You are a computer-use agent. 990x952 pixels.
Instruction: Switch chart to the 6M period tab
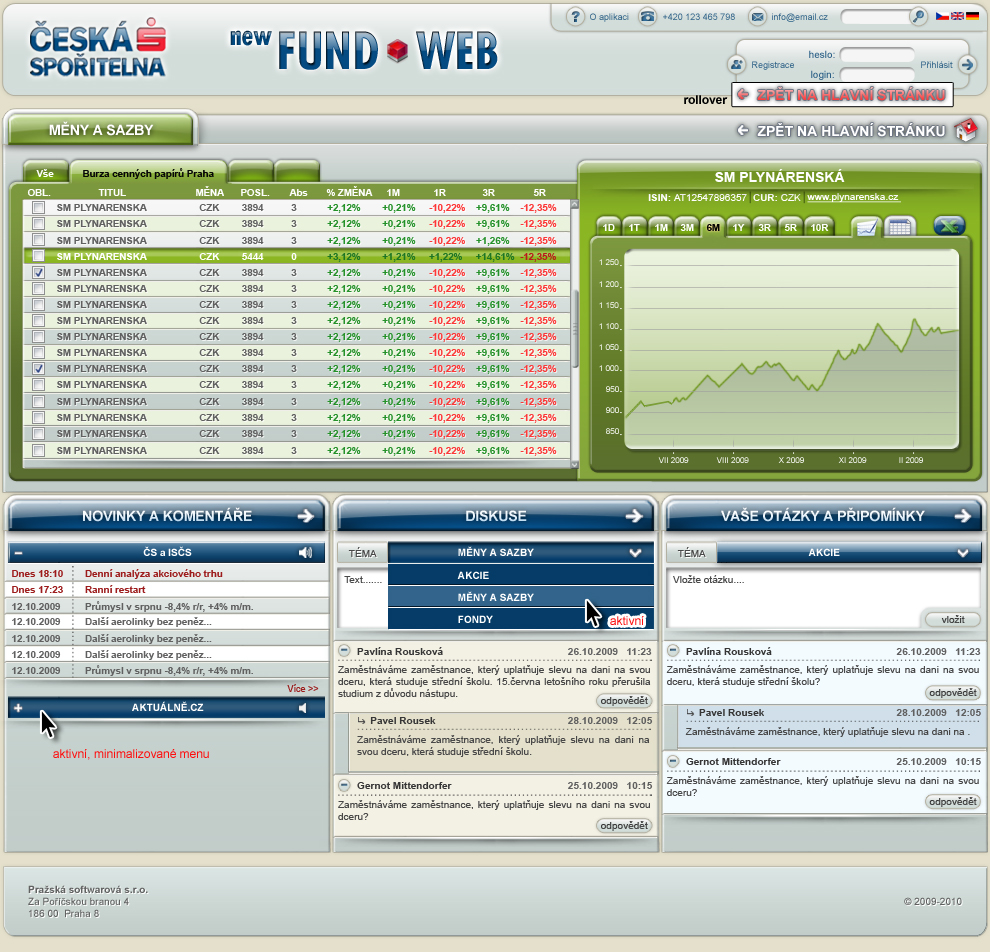pyautogui.click(x=713, y=227)
